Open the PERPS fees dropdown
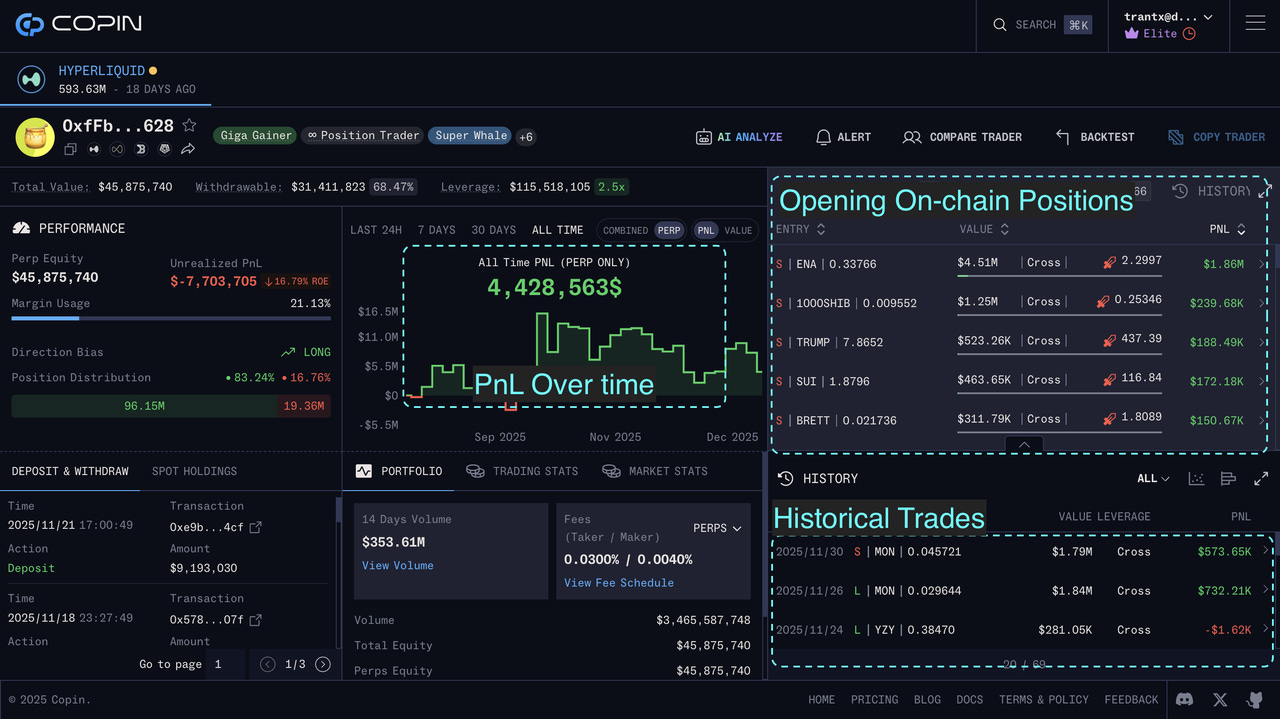 [x=717, y=528]
